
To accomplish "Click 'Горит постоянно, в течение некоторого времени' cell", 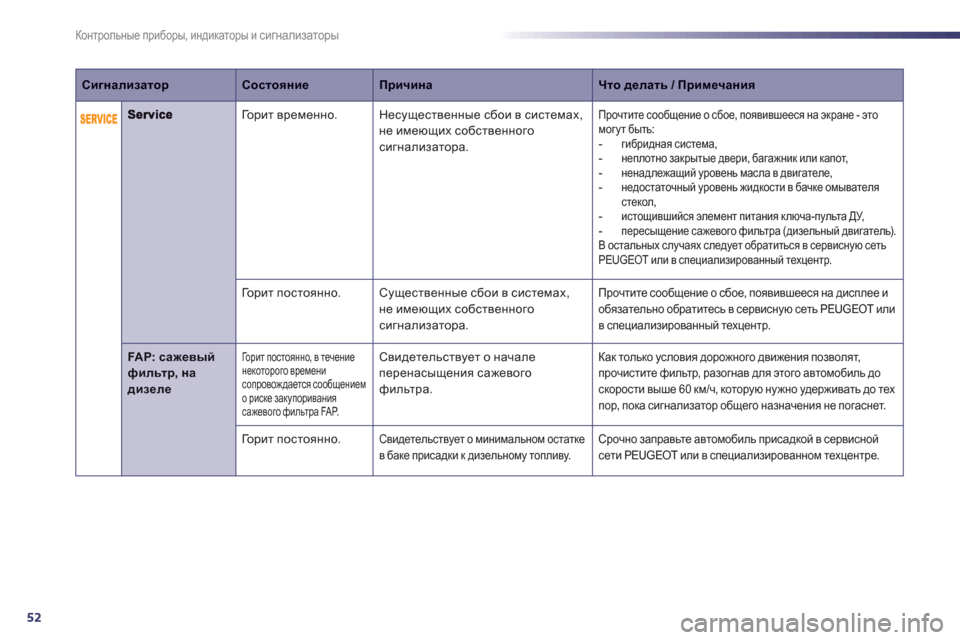I will click(304, 384).
